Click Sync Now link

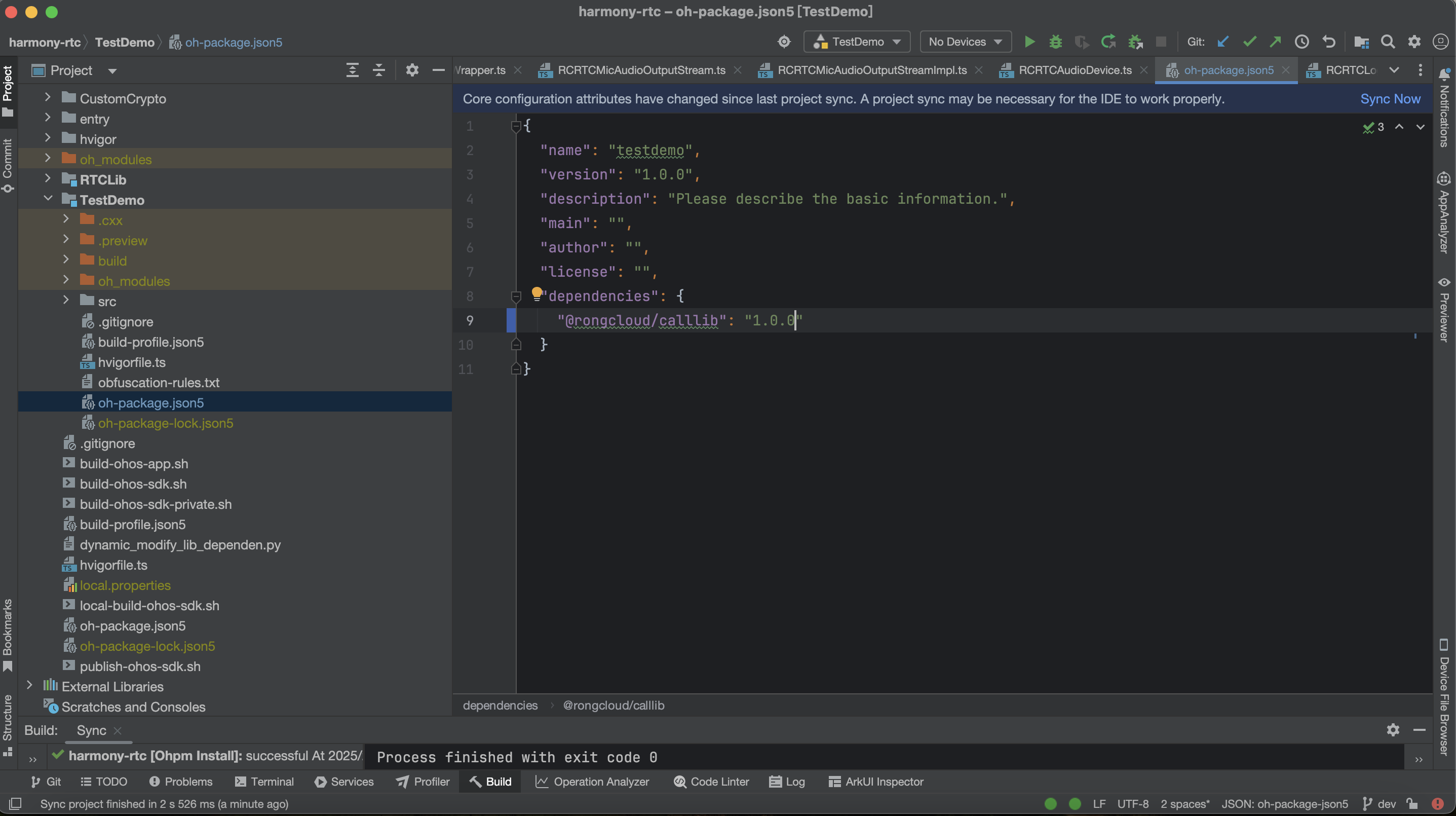[1390, 99]
